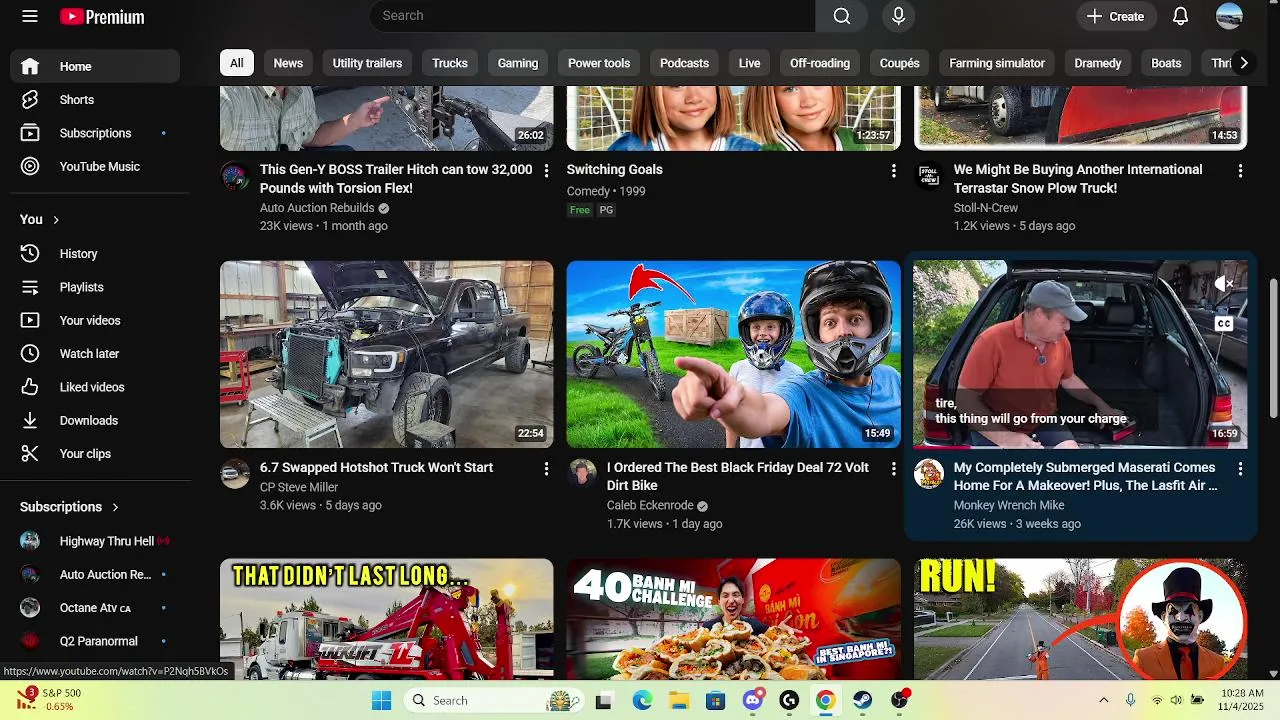
Task: Toggle captions on Maserati preview
Action: pyautogui.click(x=1224, y=323)
